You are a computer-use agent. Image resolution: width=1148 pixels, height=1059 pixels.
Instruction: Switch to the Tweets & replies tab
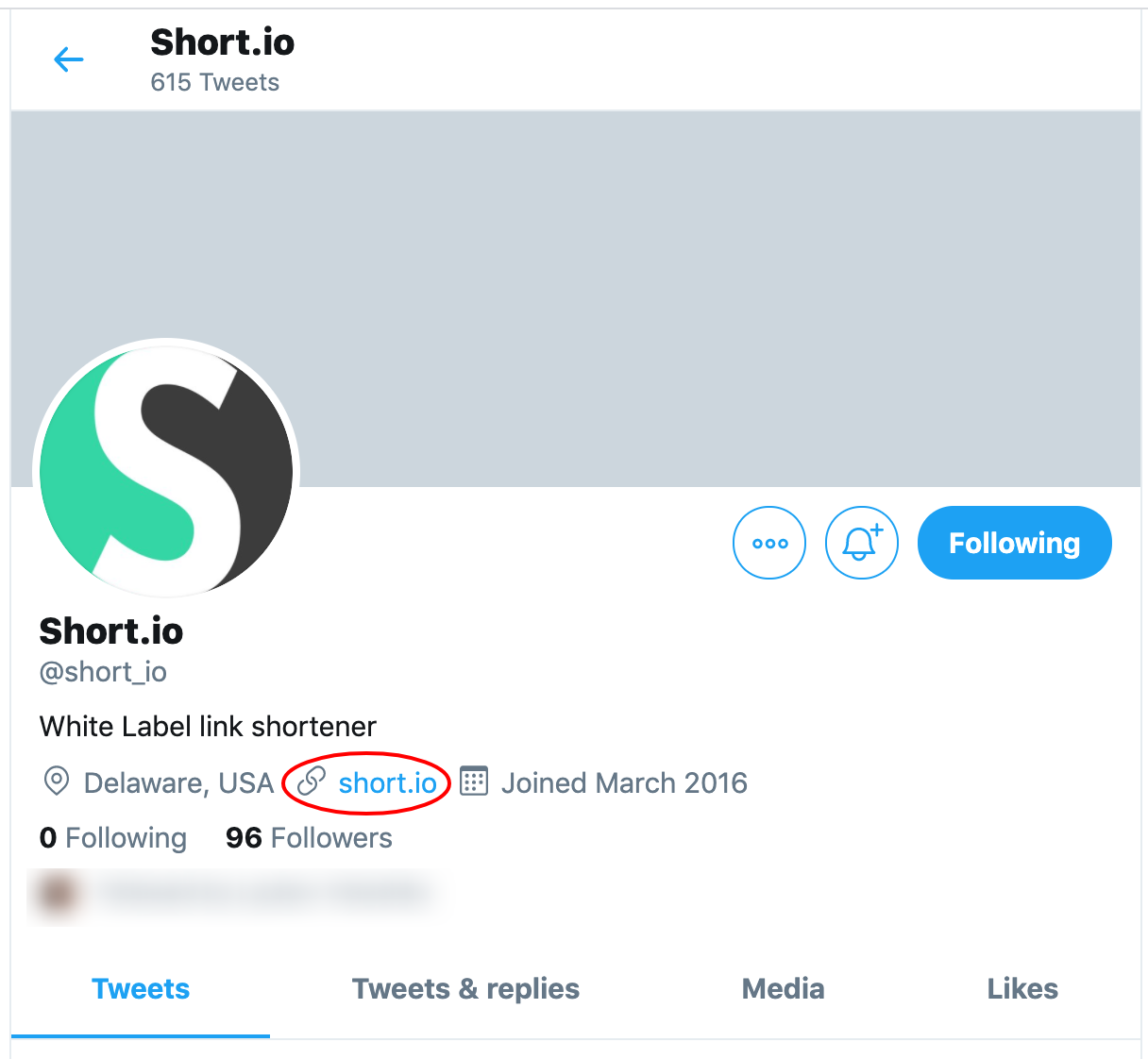[x=465, y=988]
